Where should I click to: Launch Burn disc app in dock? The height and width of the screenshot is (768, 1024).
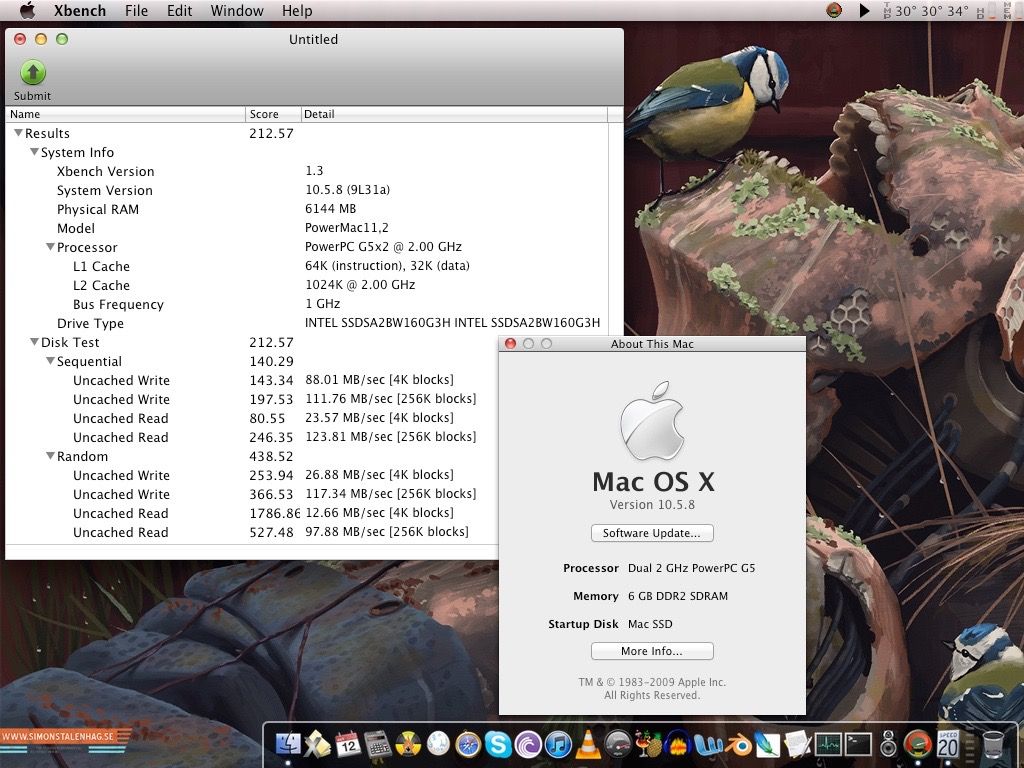408,744
